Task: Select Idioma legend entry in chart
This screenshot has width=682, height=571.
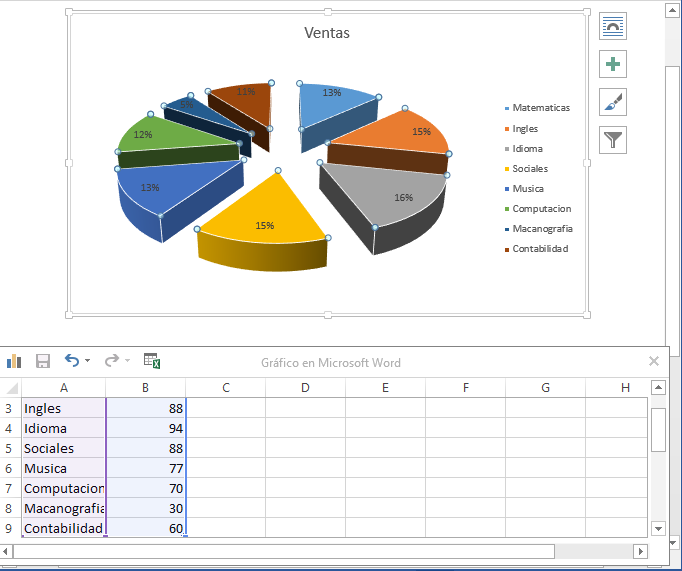Action: [524, 149]
